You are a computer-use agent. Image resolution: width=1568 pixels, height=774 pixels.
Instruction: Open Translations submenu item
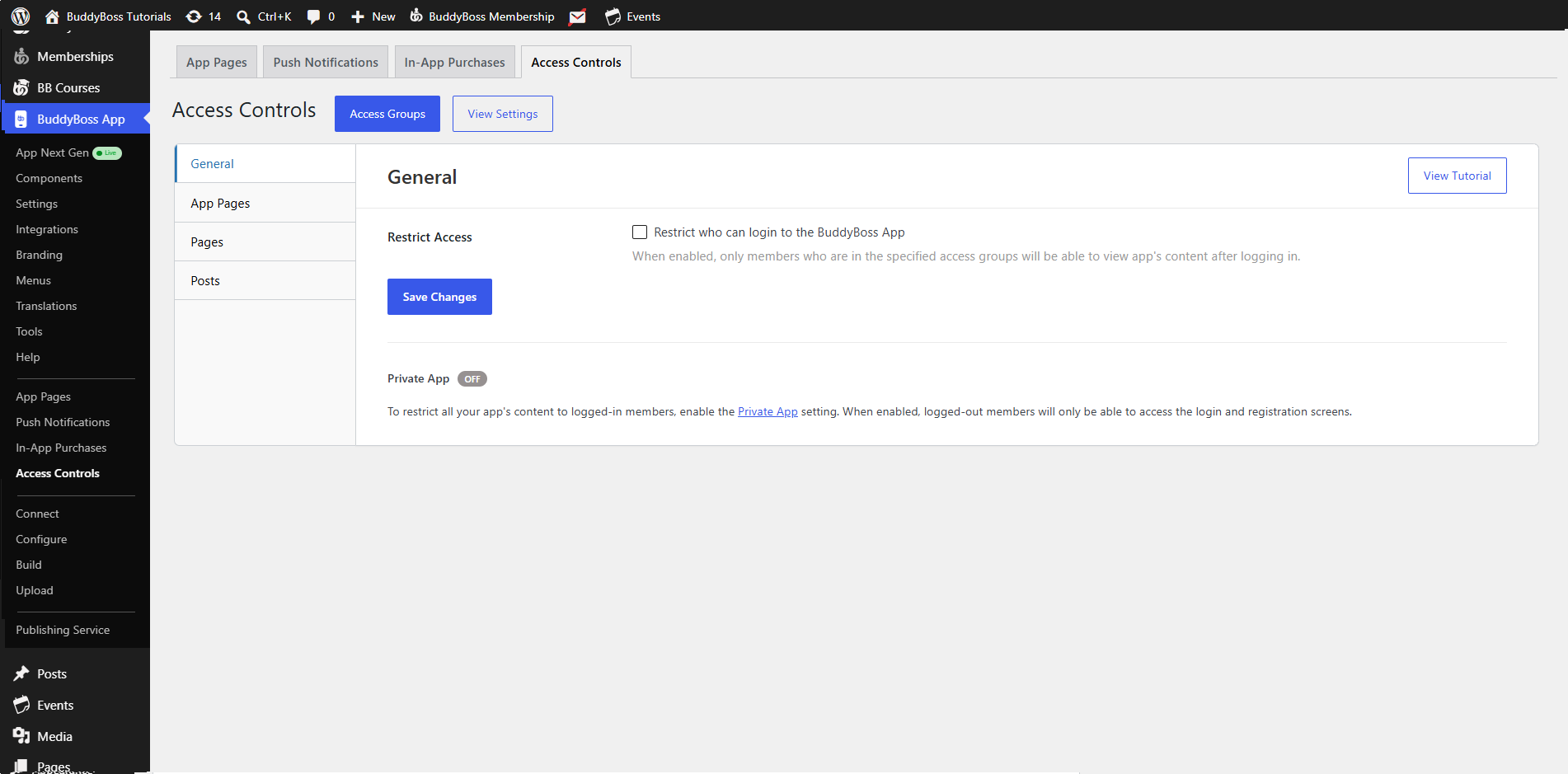46,306
